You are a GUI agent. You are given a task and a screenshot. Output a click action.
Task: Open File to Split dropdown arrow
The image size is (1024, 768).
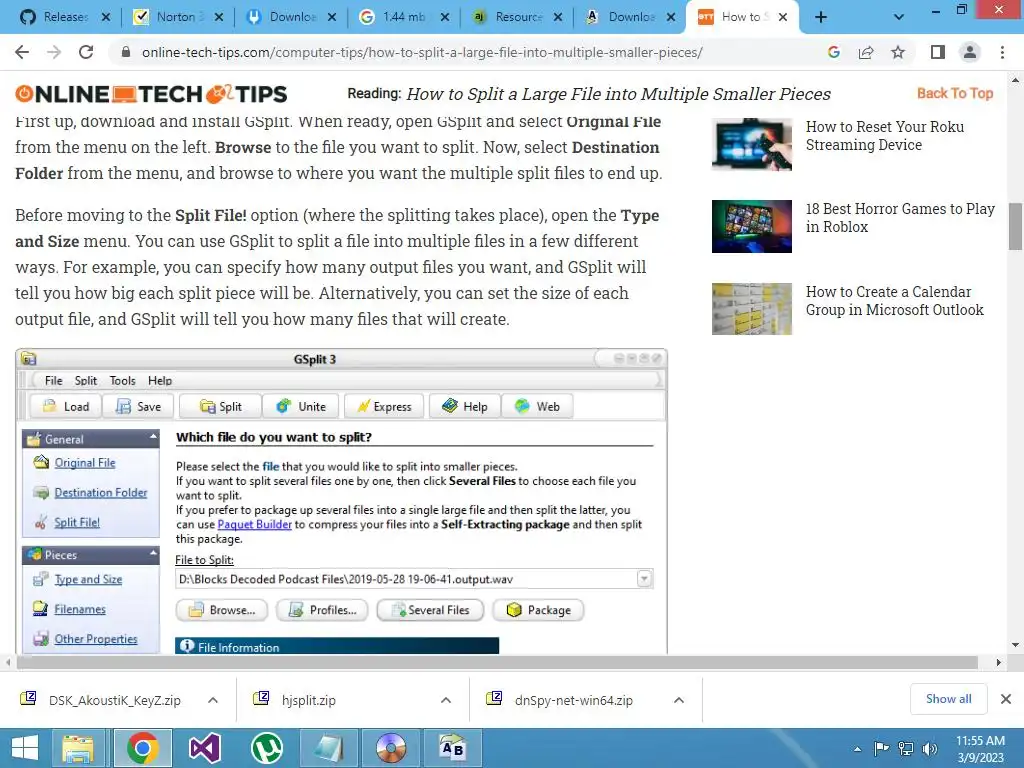point(644,579)
